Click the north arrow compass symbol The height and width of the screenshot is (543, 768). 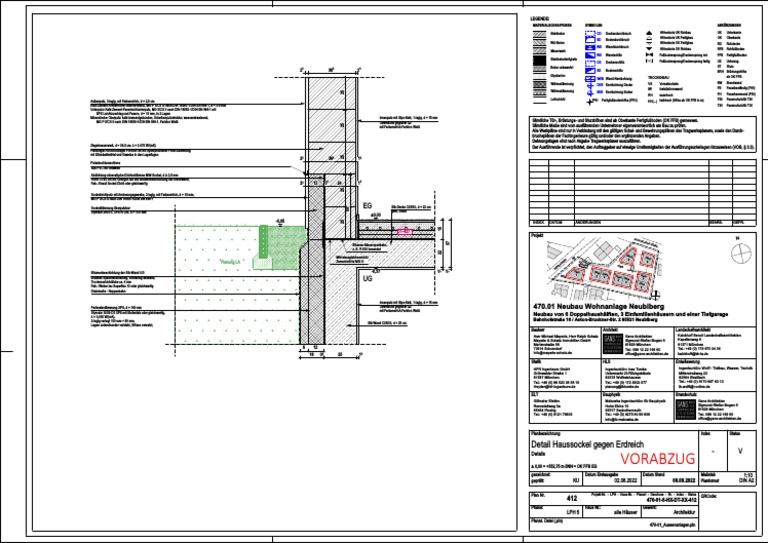click(x=741, y=254)
